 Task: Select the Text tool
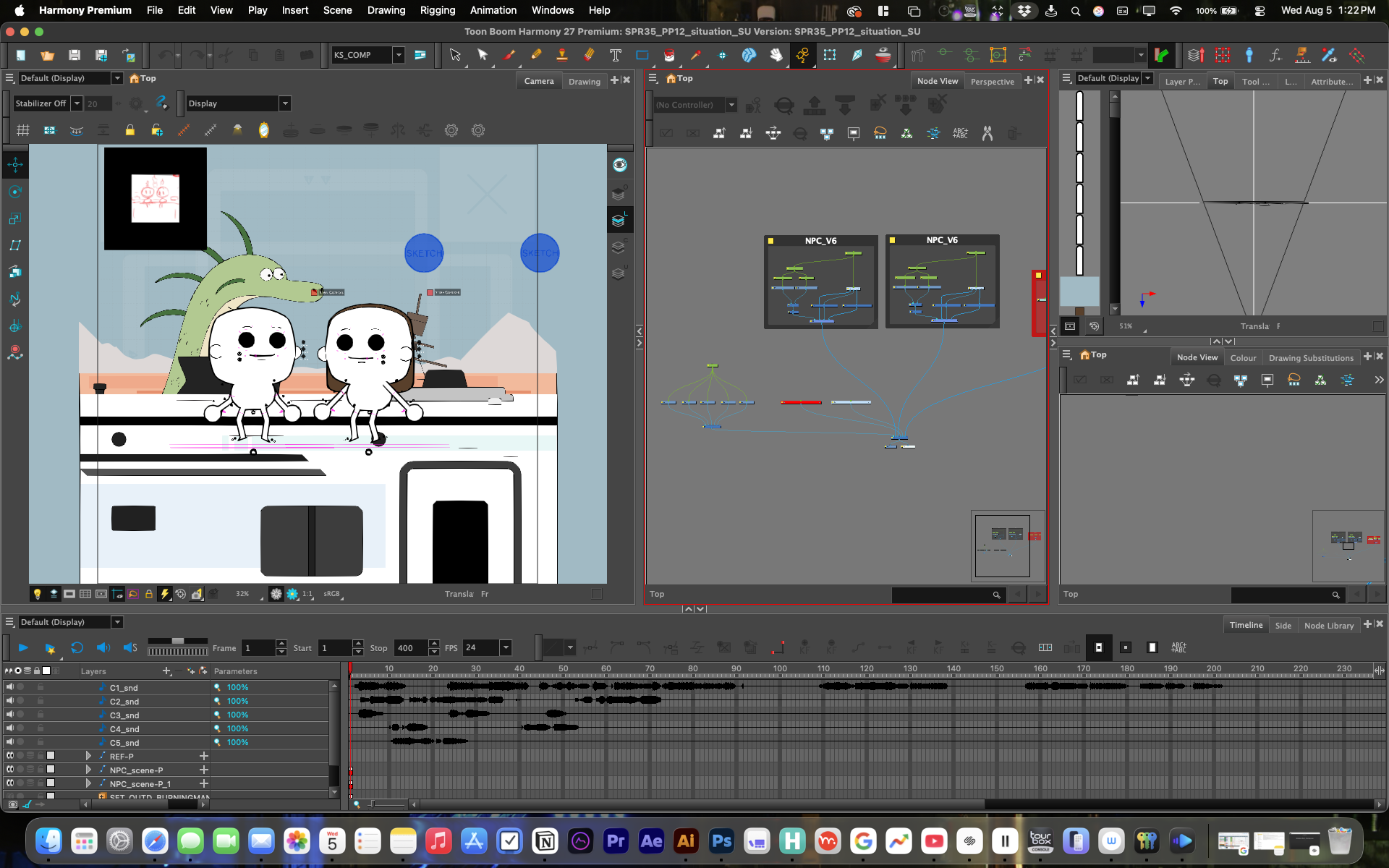pyautogui.click(x=616, y=55)
